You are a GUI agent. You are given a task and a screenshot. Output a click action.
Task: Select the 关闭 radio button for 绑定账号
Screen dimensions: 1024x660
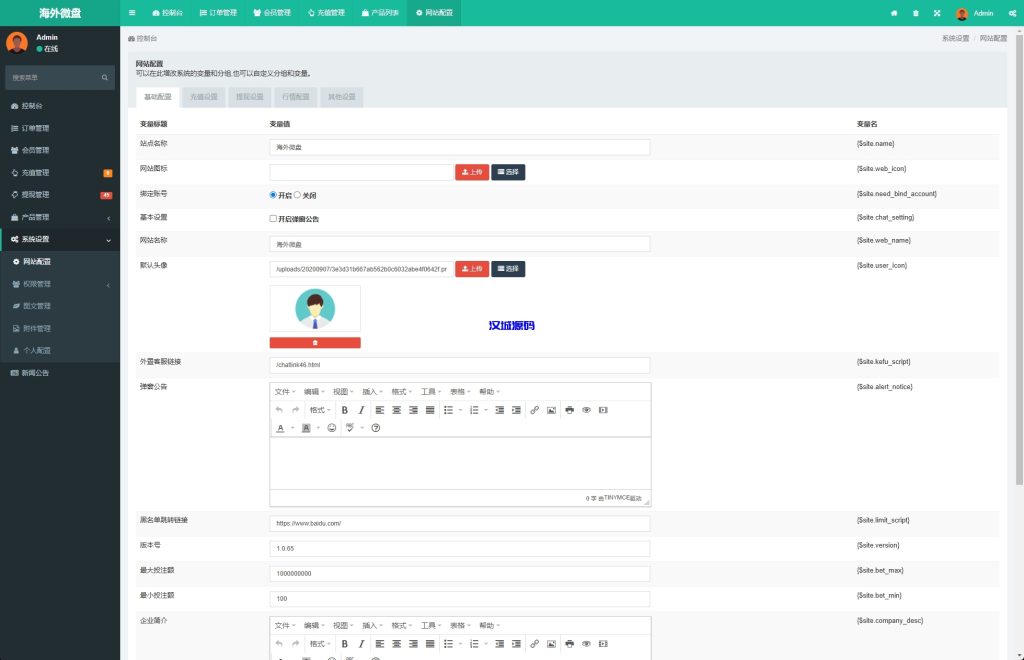coord(297,195)
